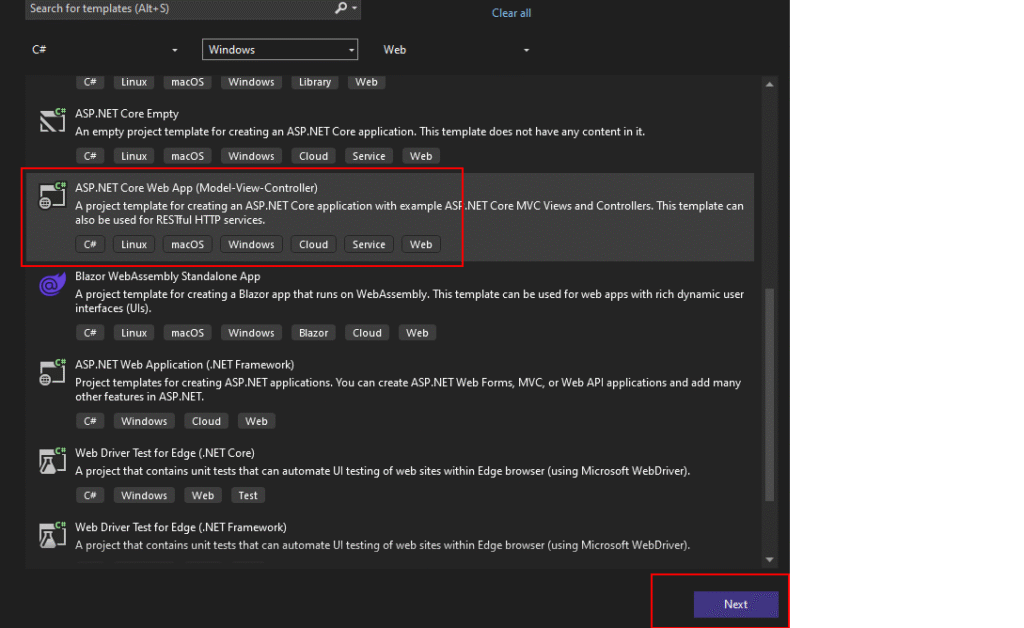
Task: Click the Cloud tag under ASP.NET Core Empty
Action: (x=313, y=156)
